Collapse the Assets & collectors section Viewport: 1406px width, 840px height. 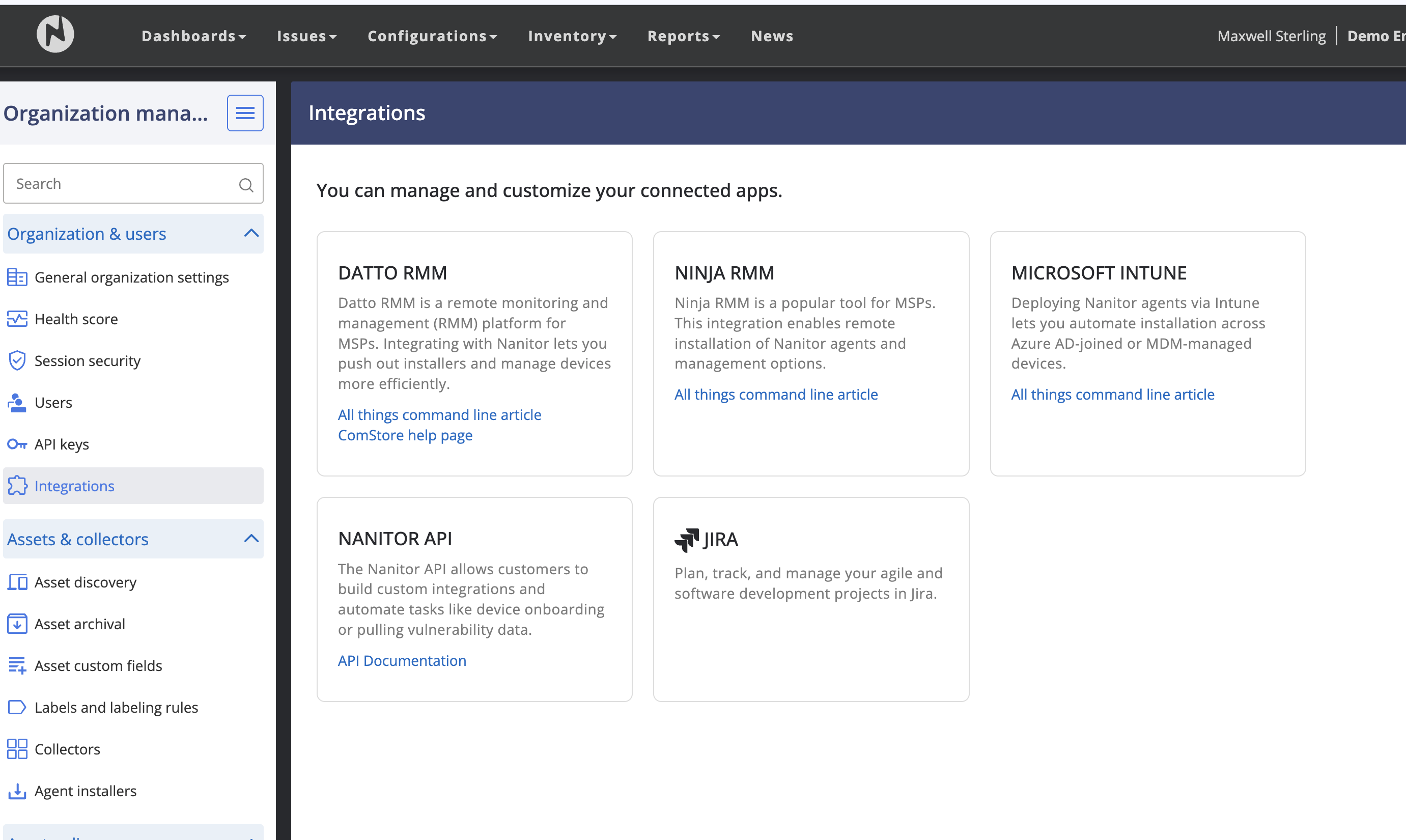pos(251,539)
